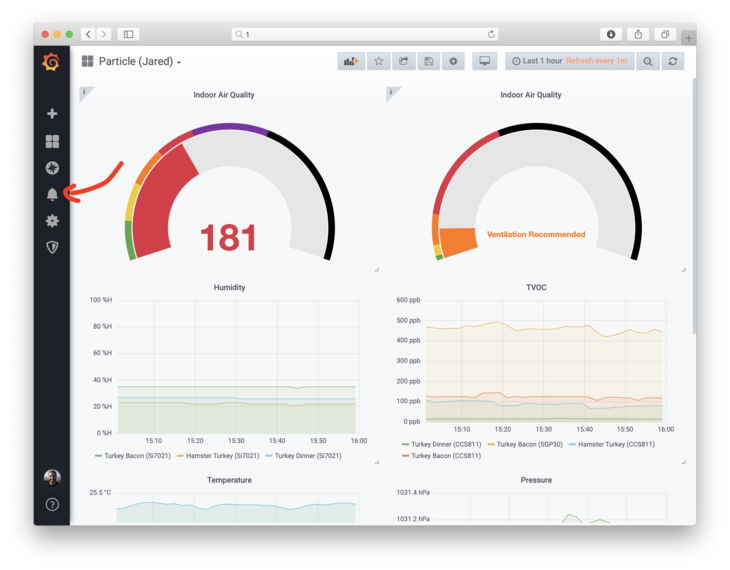Open the Explore compass icon
The image size is (730, 570).
[x=52, y=168]
